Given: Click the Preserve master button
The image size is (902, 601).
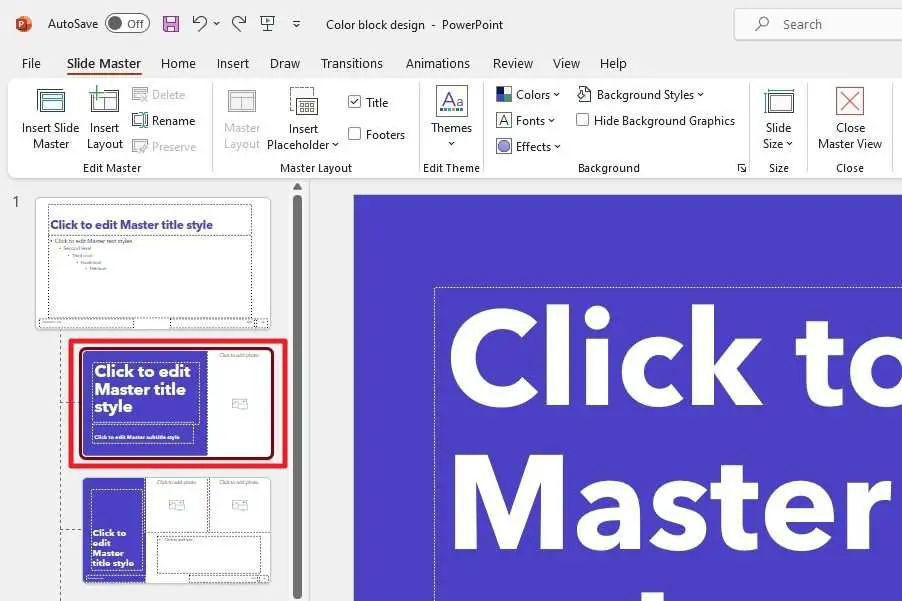Looking at the screenshot, I should (x=165, y=146).
